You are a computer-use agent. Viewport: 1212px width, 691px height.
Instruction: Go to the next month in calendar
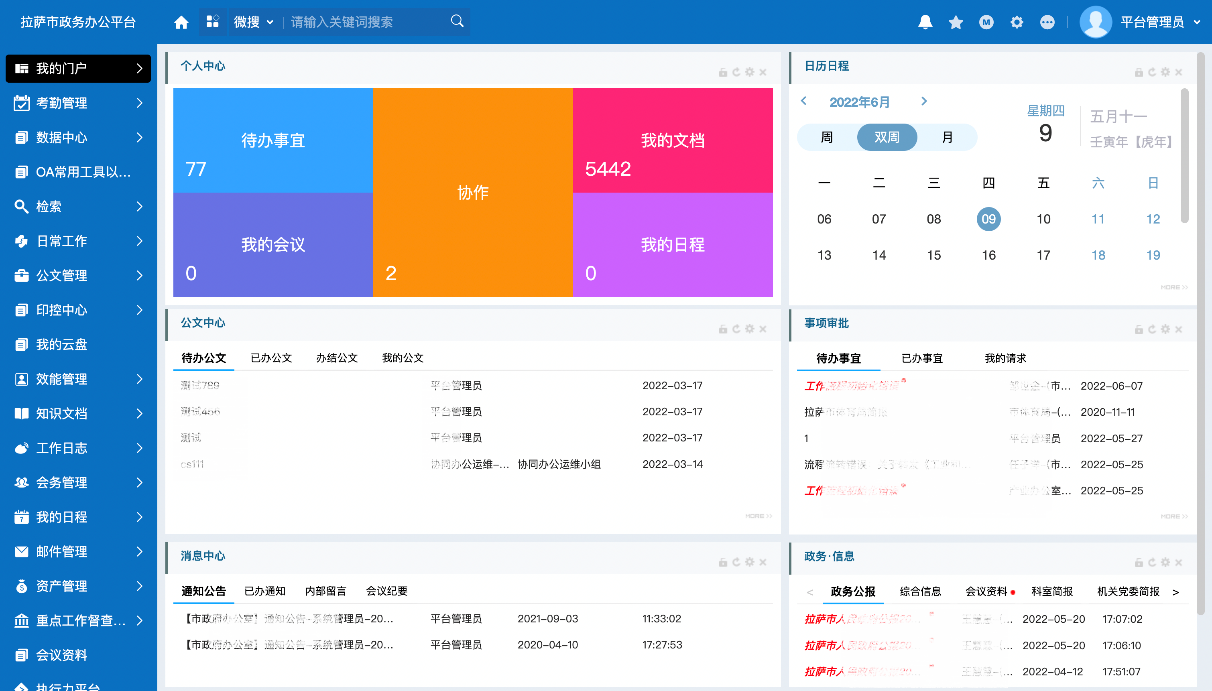click(924, 101)
